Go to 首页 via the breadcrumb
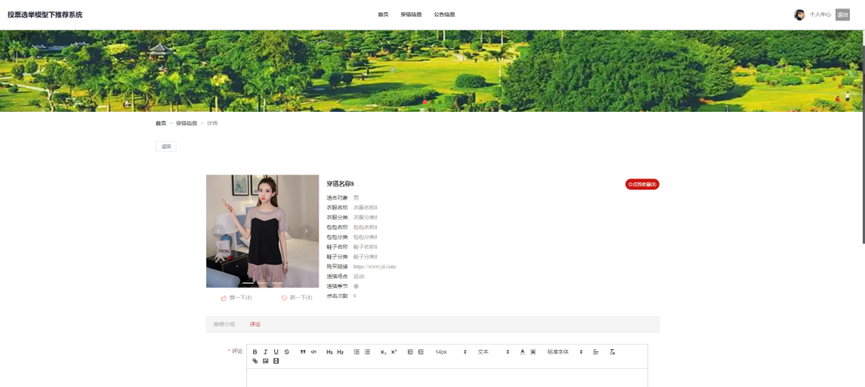 tap(161, 123)
